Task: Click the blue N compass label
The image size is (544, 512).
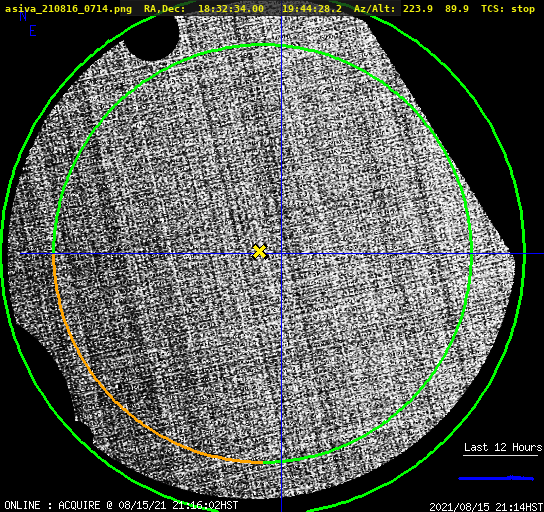Action: pyautogui.click(x=23, y=16)
